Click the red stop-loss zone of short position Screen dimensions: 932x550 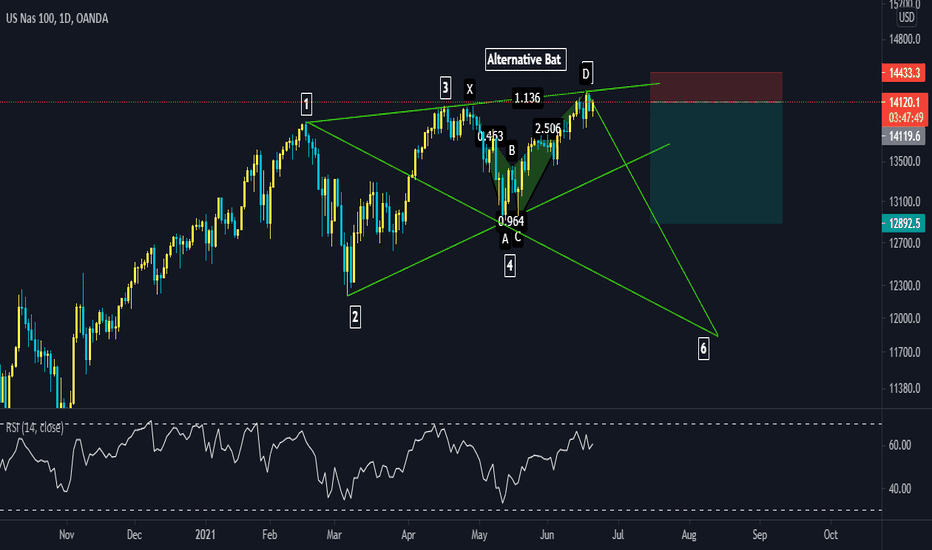[716, 87]
